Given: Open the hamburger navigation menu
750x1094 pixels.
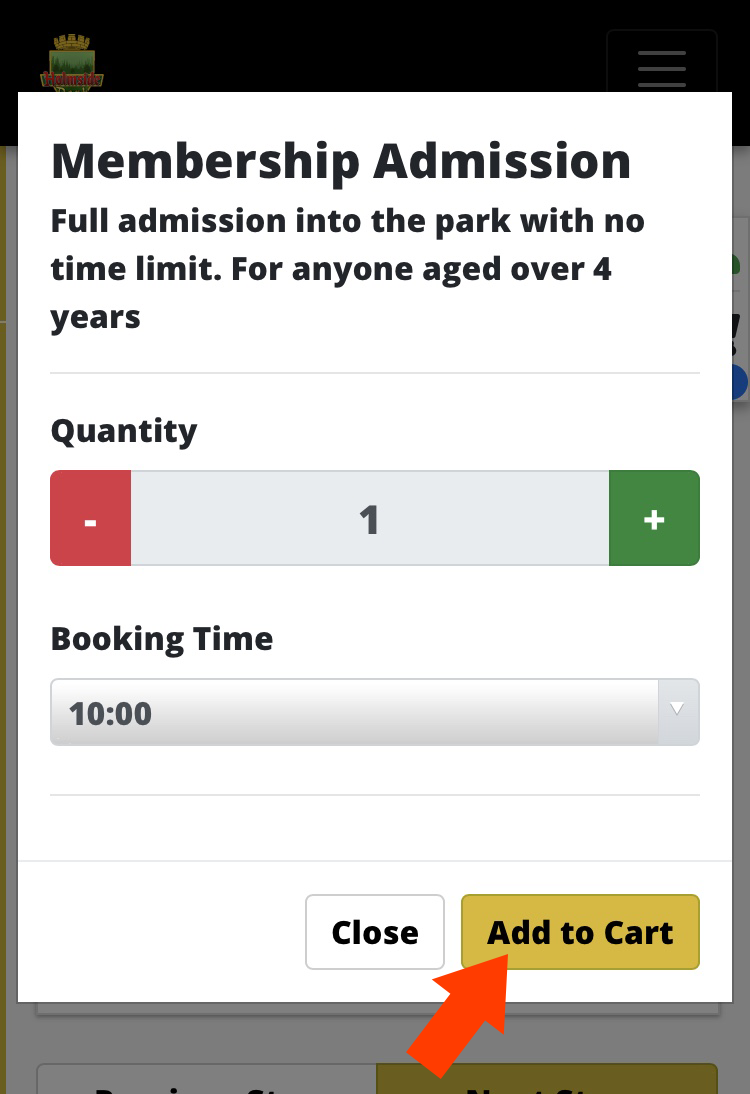Looking at the screenshot, I should pyautogui.click(x=661, y=61).
